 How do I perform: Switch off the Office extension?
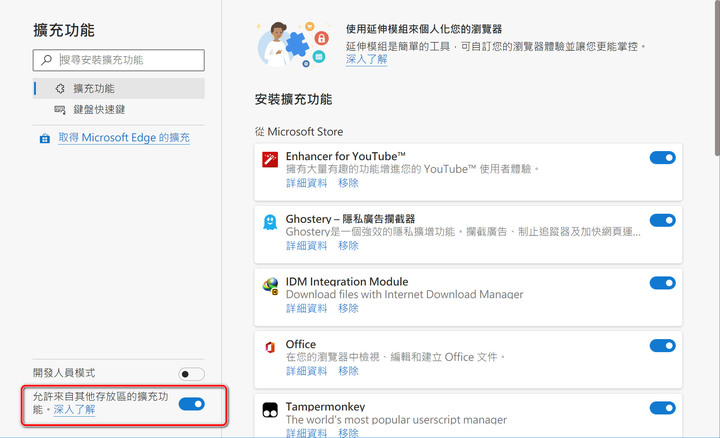(x=663, y=346)
